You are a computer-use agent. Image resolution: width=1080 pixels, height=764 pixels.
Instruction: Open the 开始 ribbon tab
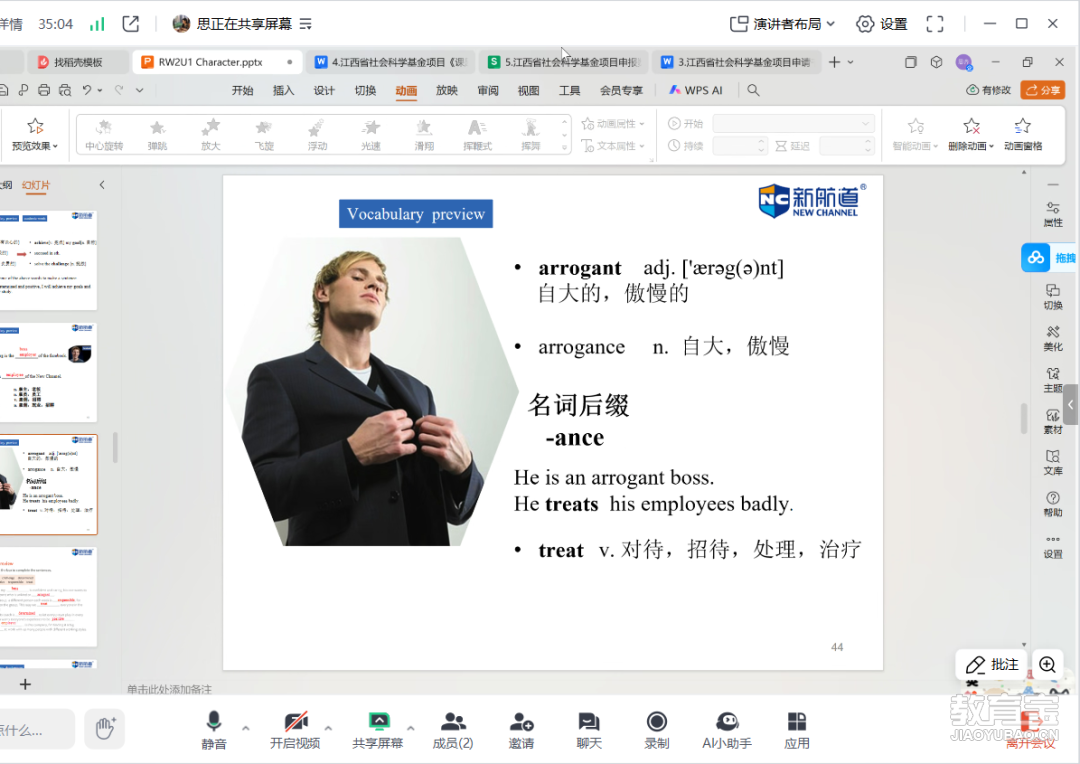[x=242, y=90]
